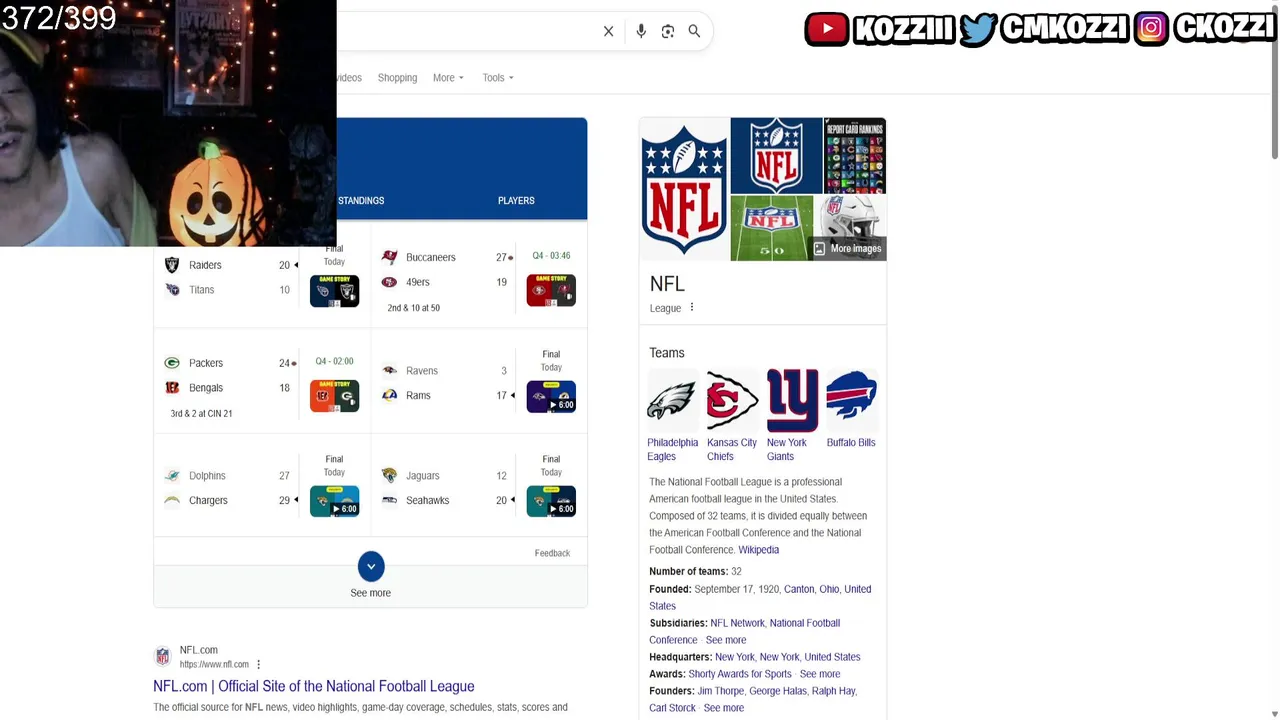Image resolution: width=1280 pixels, height=720 pixels.
Task: Switch to the Shopping search tab
Action: [397, 78]
